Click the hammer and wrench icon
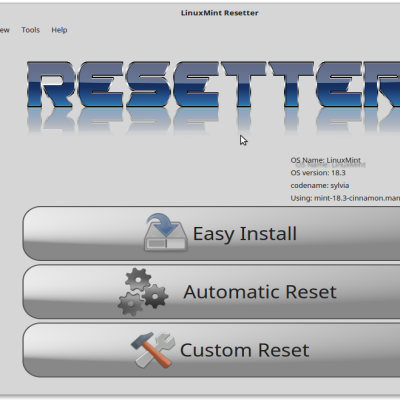The image size is (400, 400). (153, 350)
